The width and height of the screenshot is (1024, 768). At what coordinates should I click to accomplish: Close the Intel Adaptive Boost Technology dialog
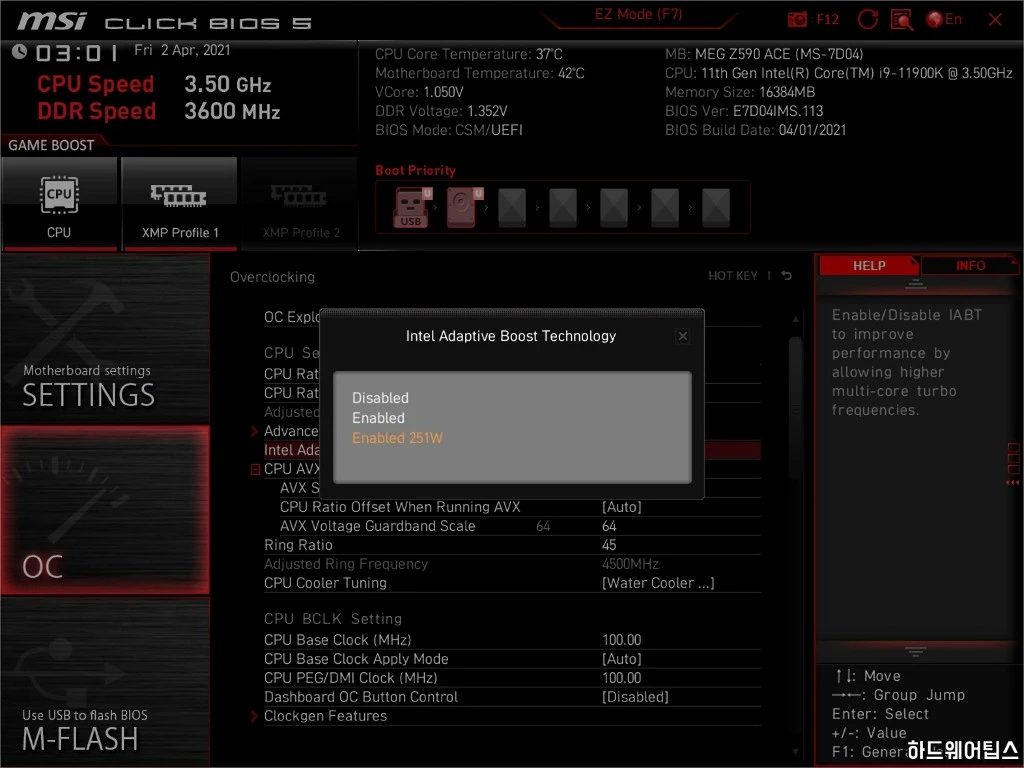[682, 336]
